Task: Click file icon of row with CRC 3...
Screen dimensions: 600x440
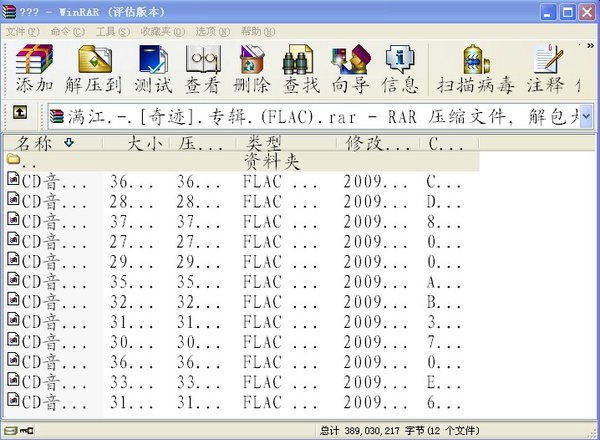Action: point(13,319)
